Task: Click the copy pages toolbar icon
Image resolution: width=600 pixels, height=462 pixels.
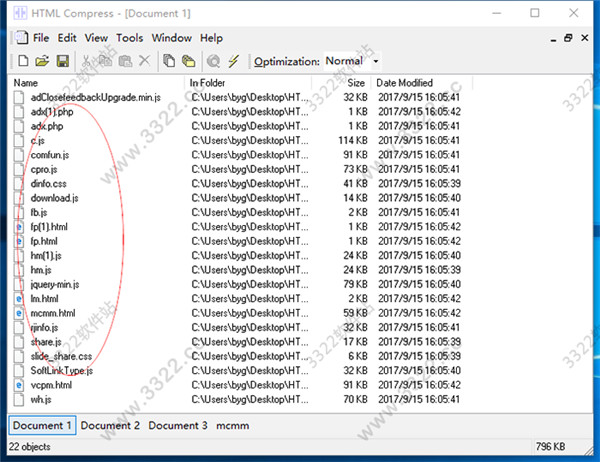Action: click(169, 61)
